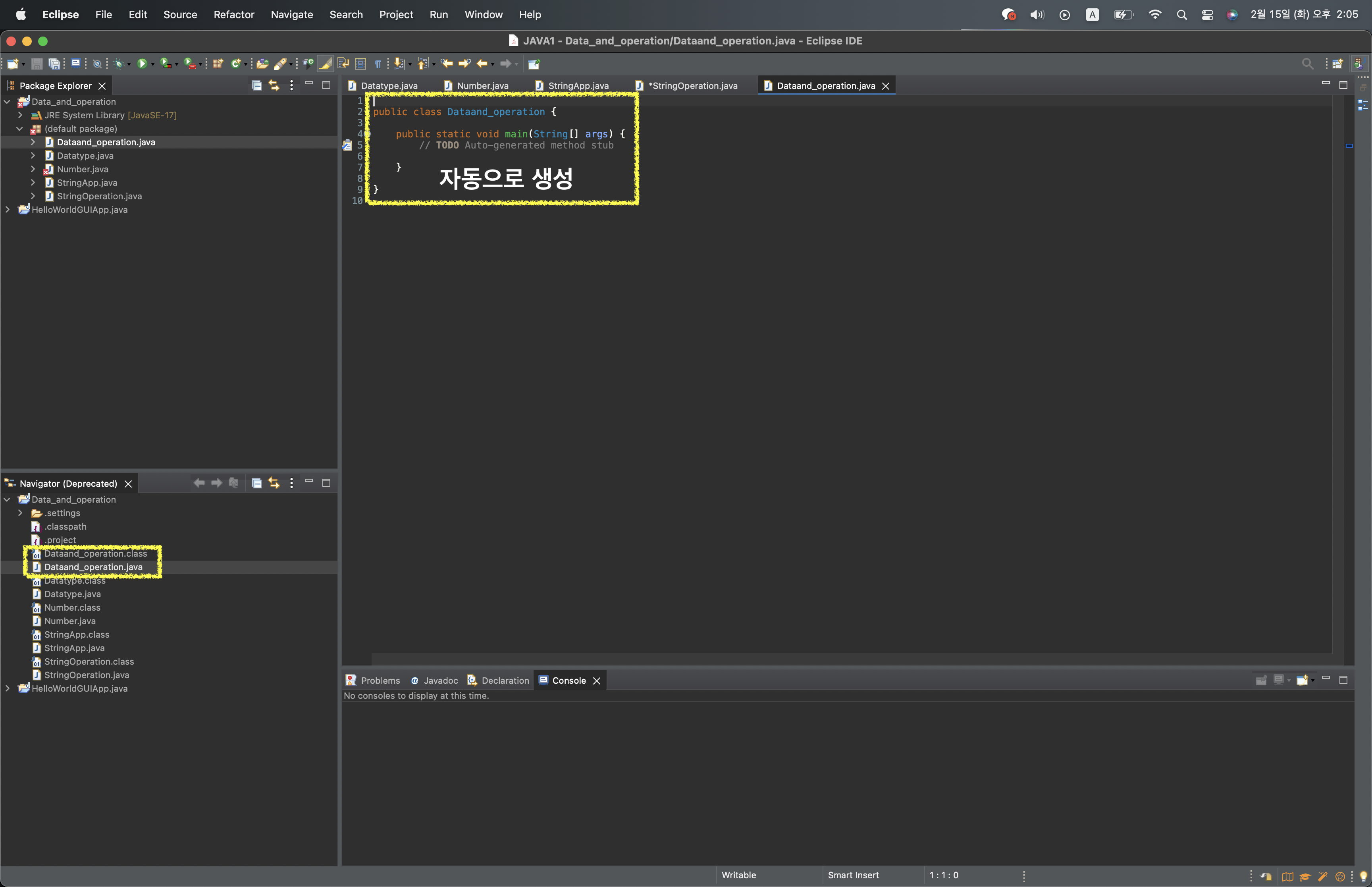Toggle Link with Editor in Navigator
The height and width of the screenshot is (887, 1372).
click(x=274, y=483)
